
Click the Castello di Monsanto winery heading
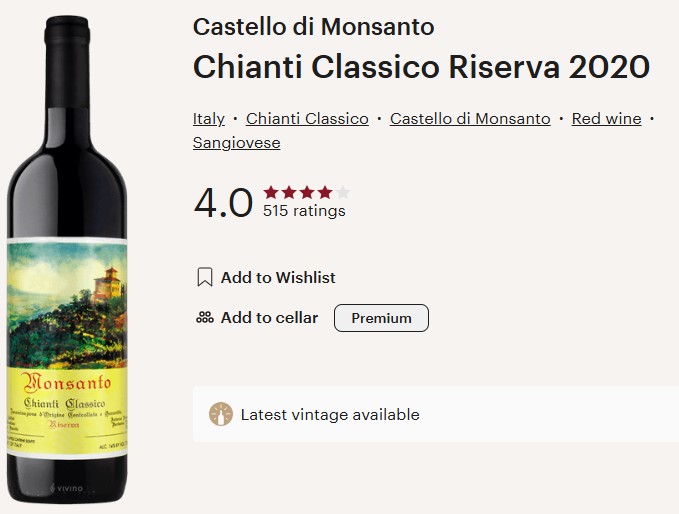(x=314, y=27)
